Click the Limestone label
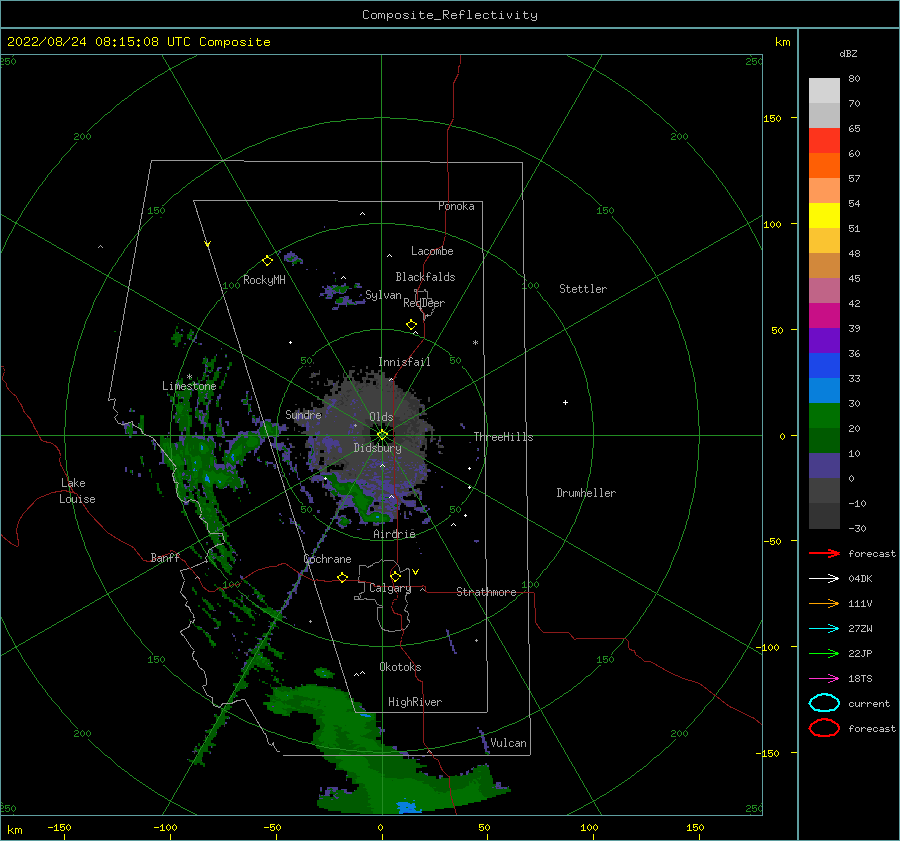Image resolution: width=900 pixels, height=841 pixels. [189, 386]
